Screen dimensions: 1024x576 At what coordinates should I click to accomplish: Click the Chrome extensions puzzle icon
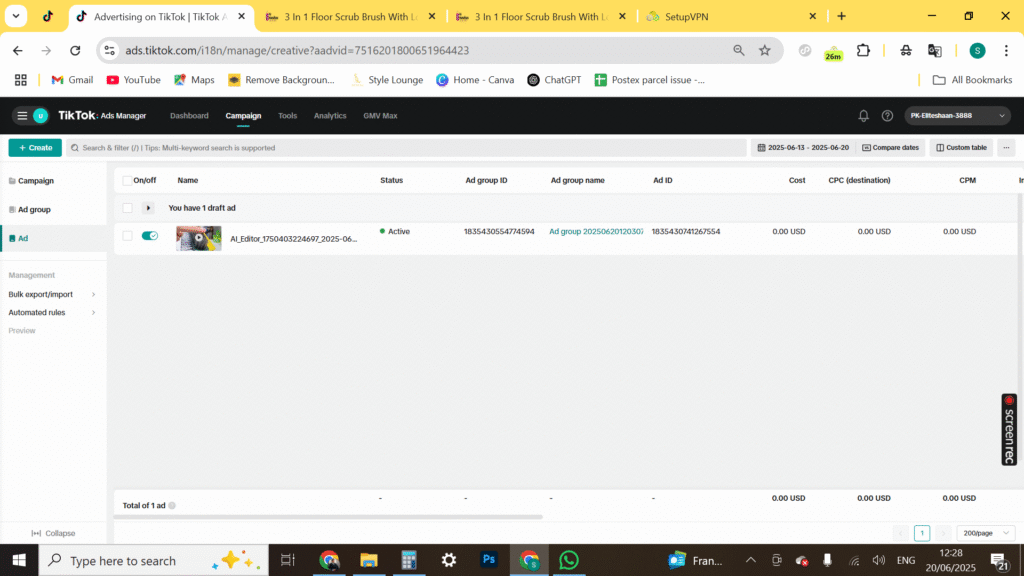point(864,50)
